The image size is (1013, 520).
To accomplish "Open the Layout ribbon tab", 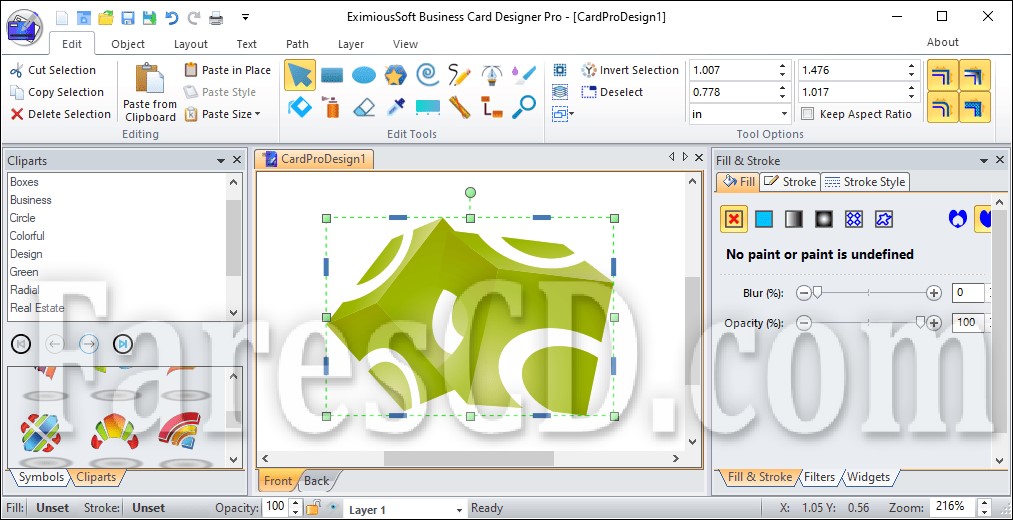I will 191,44.
